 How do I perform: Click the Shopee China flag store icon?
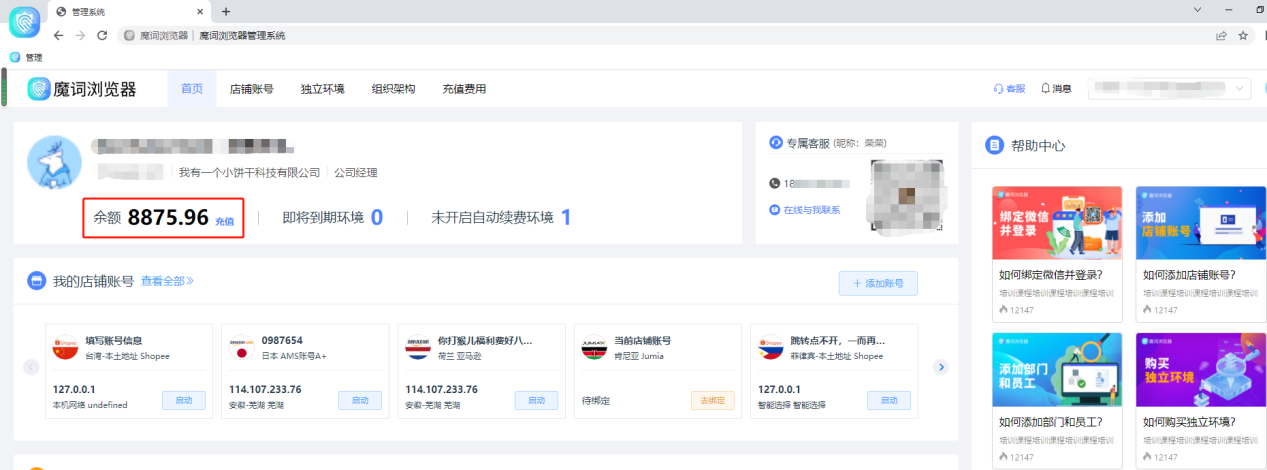click(65, 347)
